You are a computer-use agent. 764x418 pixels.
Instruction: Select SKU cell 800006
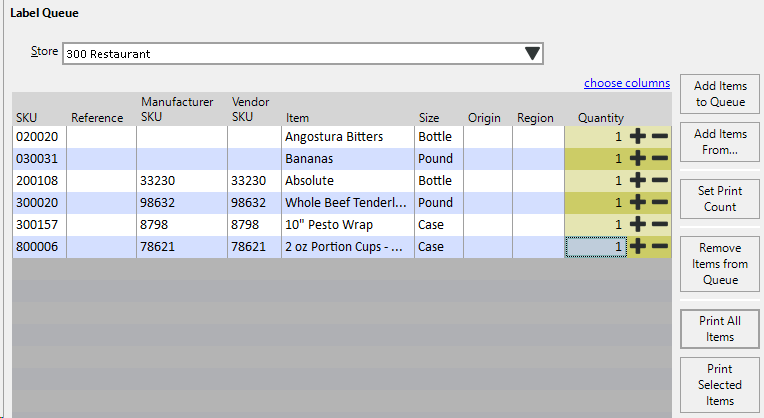(x=39, y=247)
